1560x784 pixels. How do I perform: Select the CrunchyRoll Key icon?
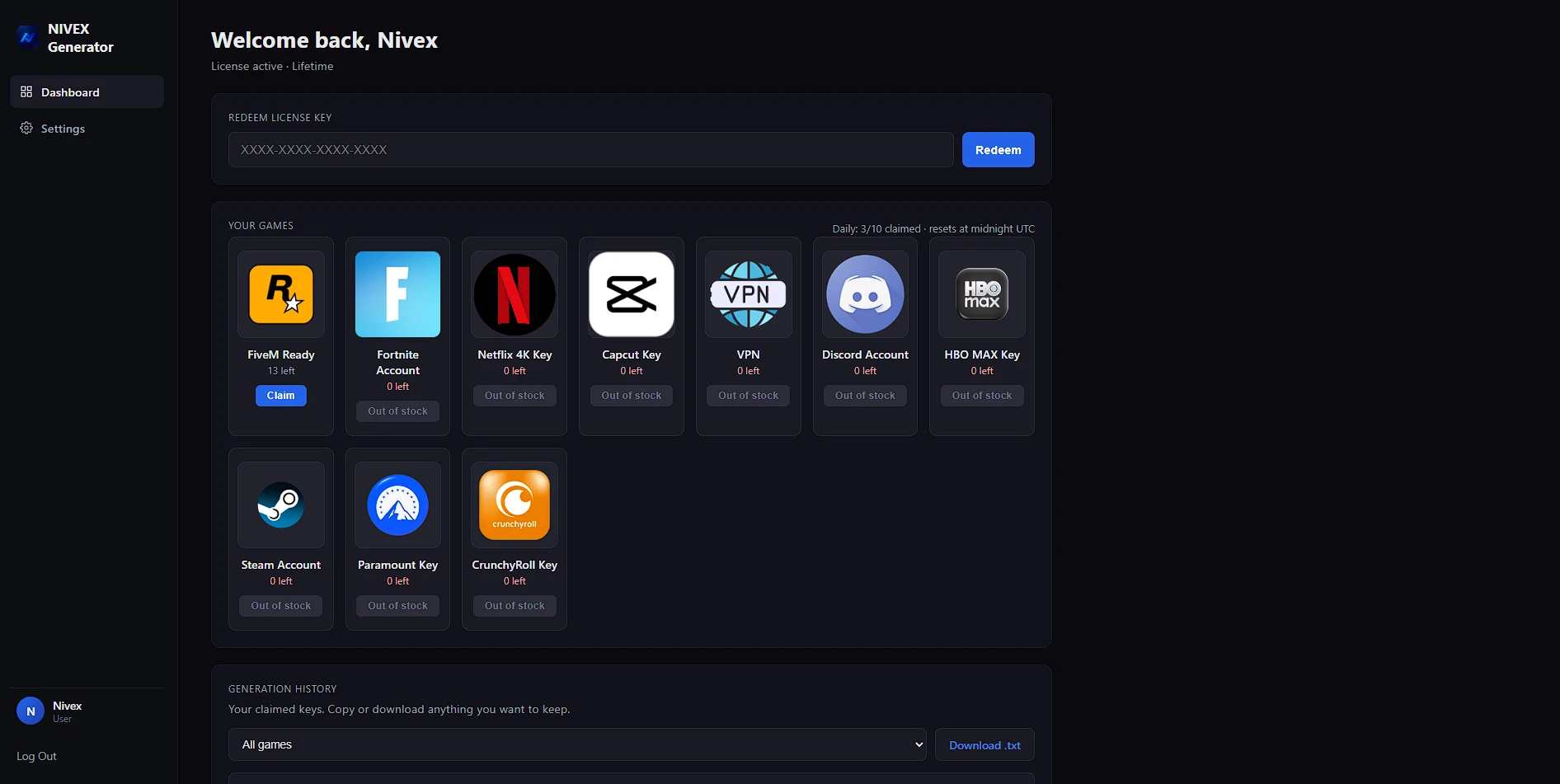(x=515, y=505)
